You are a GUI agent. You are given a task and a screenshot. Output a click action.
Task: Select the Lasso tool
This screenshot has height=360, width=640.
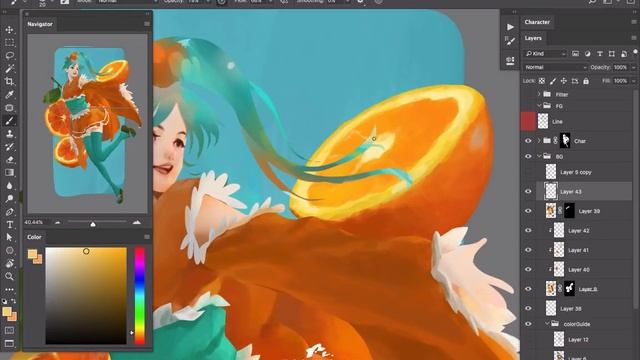(x=9, y=56)
